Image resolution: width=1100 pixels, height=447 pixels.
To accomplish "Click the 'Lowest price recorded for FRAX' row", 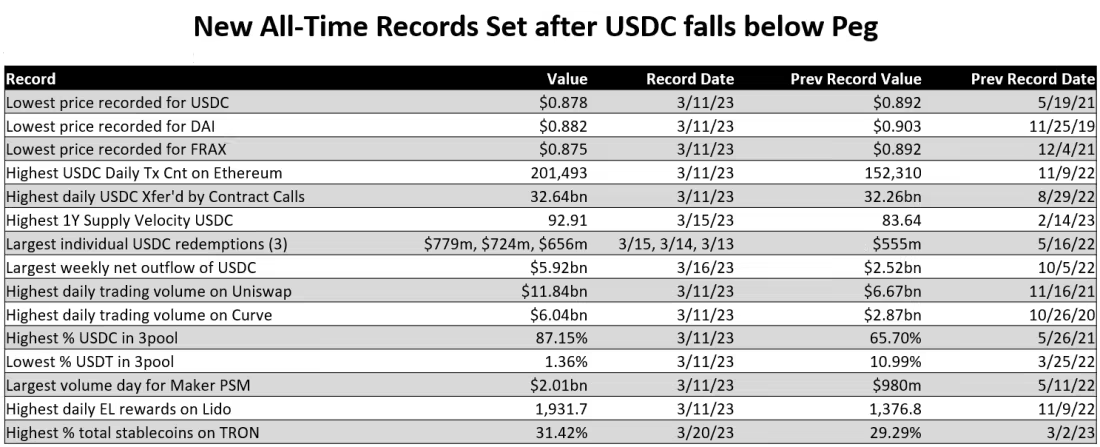I will [x=550, y=149].
